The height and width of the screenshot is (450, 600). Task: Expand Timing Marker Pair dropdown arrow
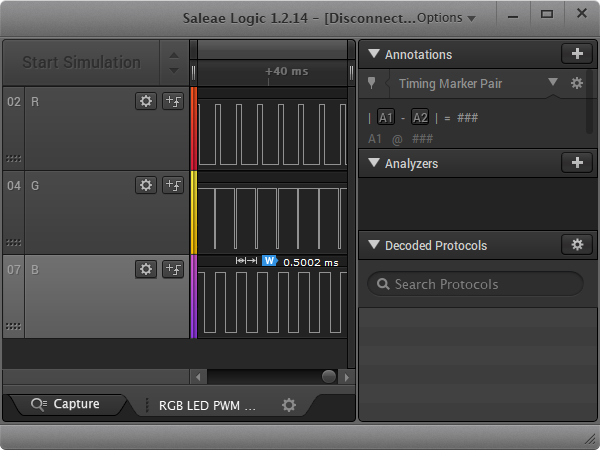pos(552,84)
